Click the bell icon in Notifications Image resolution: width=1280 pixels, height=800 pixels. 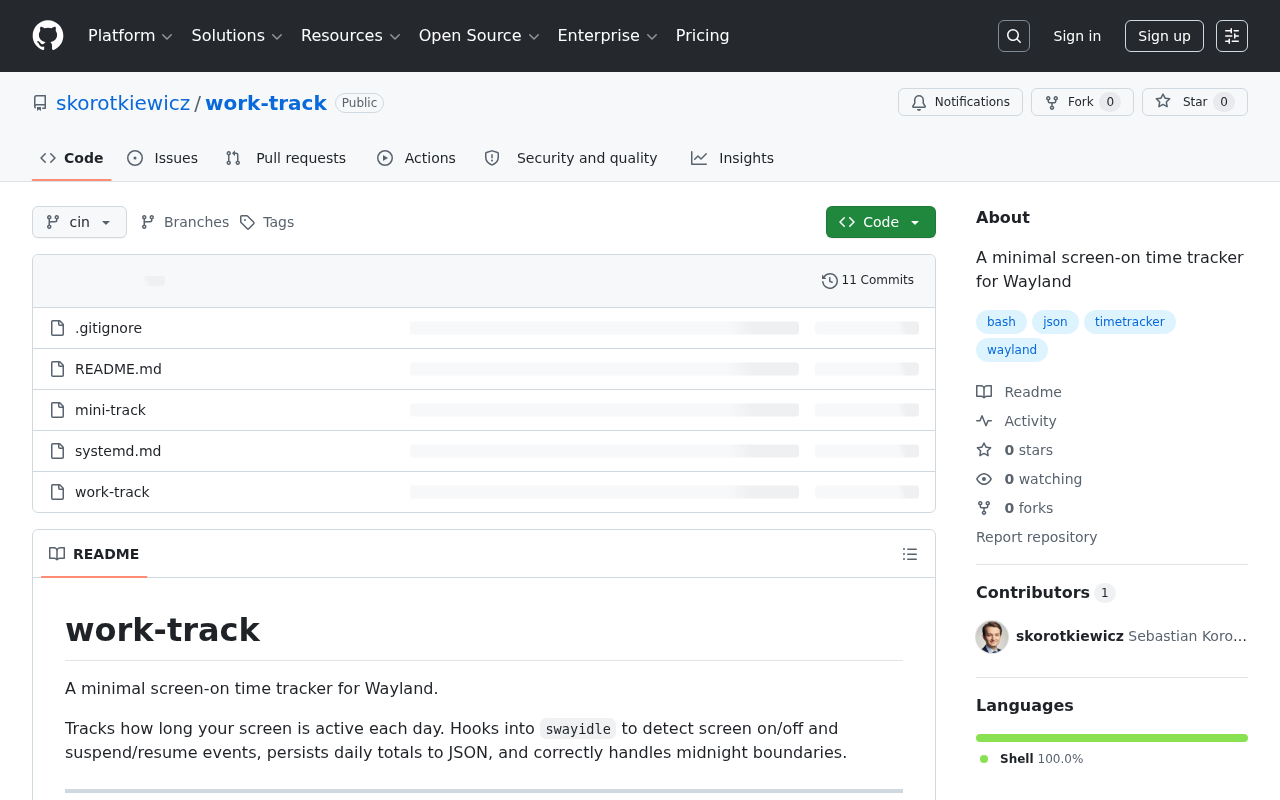(919, 102)
